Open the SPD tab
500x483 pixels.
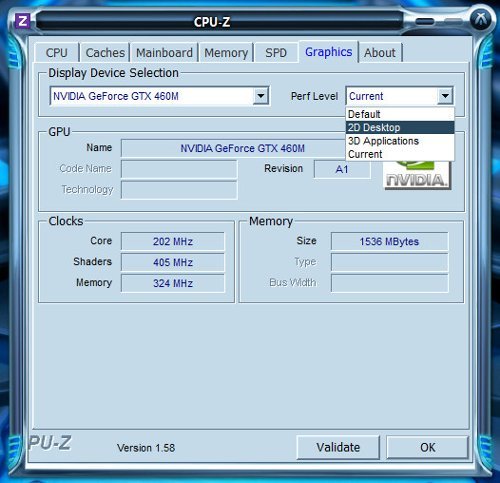[x=276, y=53]
